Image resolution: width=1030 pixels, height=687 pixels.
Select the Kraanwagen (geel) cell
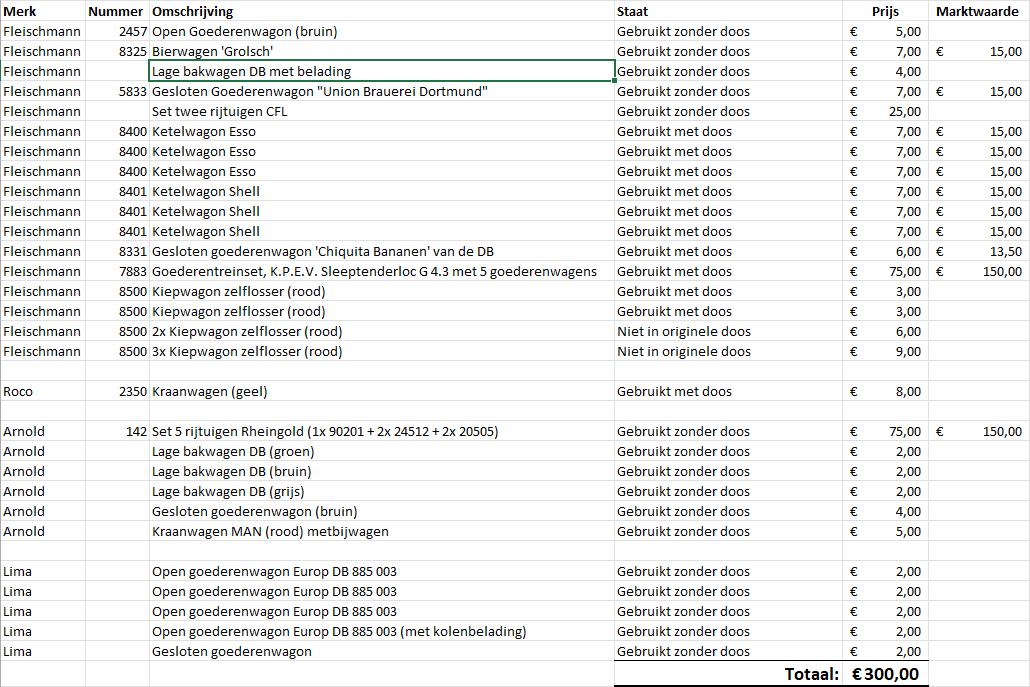[x=382, y=391]
